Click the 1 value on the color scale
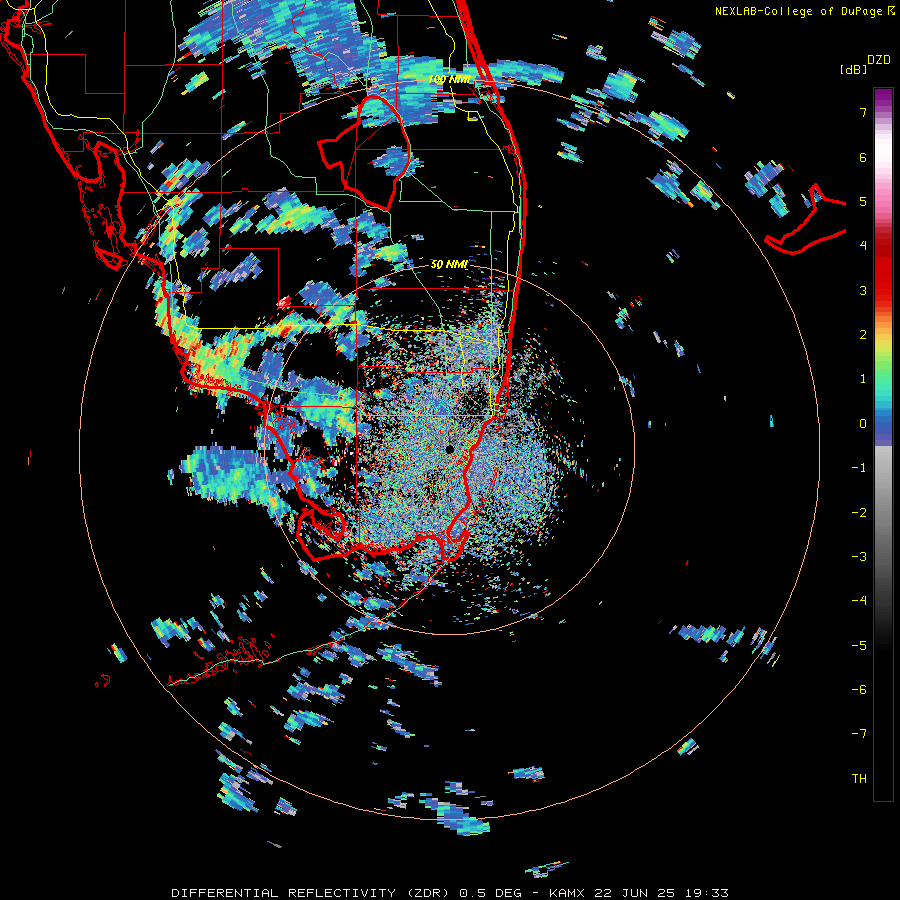The image size is (900, 900). pyautogui.click(x=863, y=379)
